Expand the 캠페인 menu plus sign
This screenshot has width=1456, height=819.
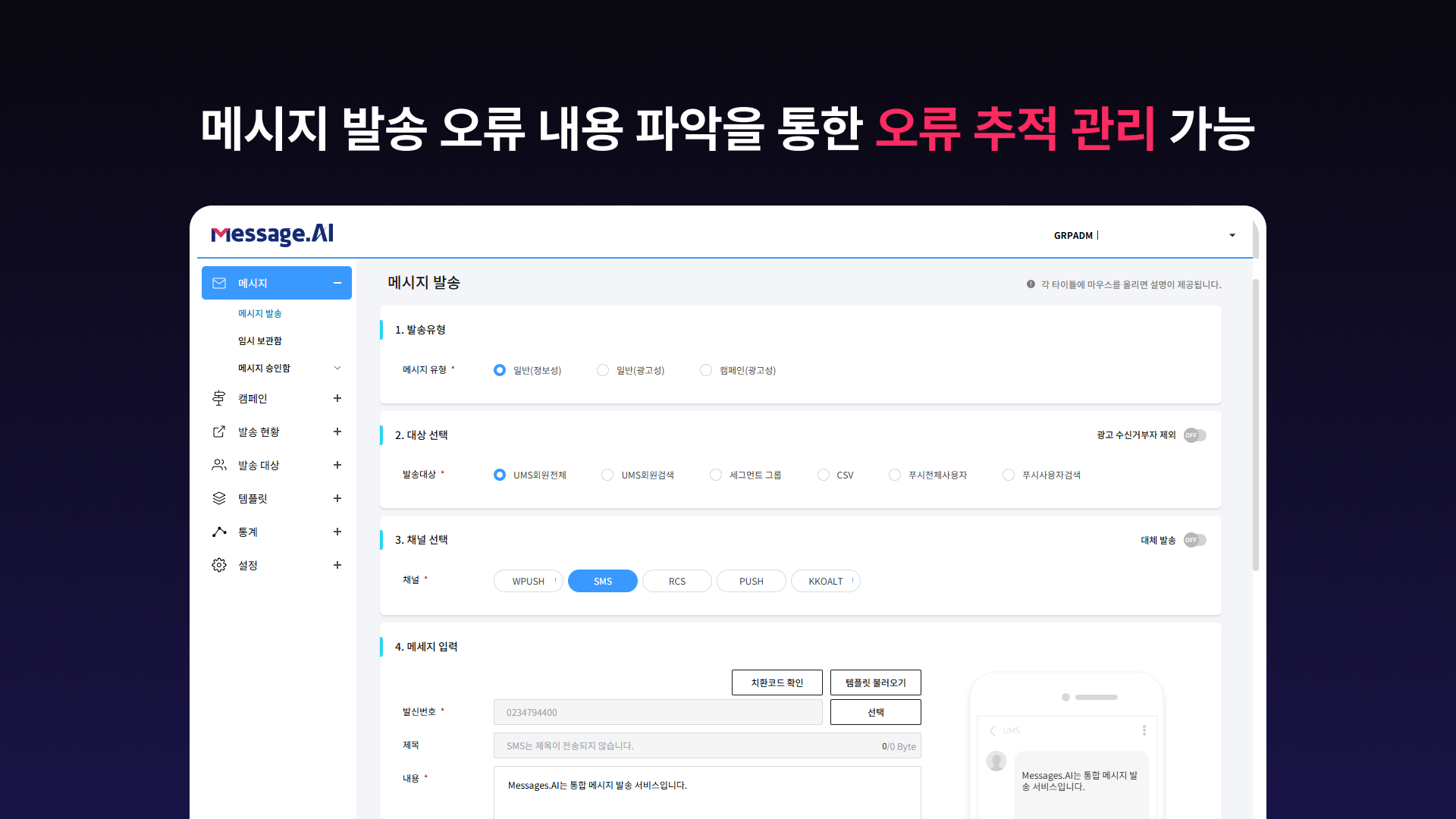point(337,398)
